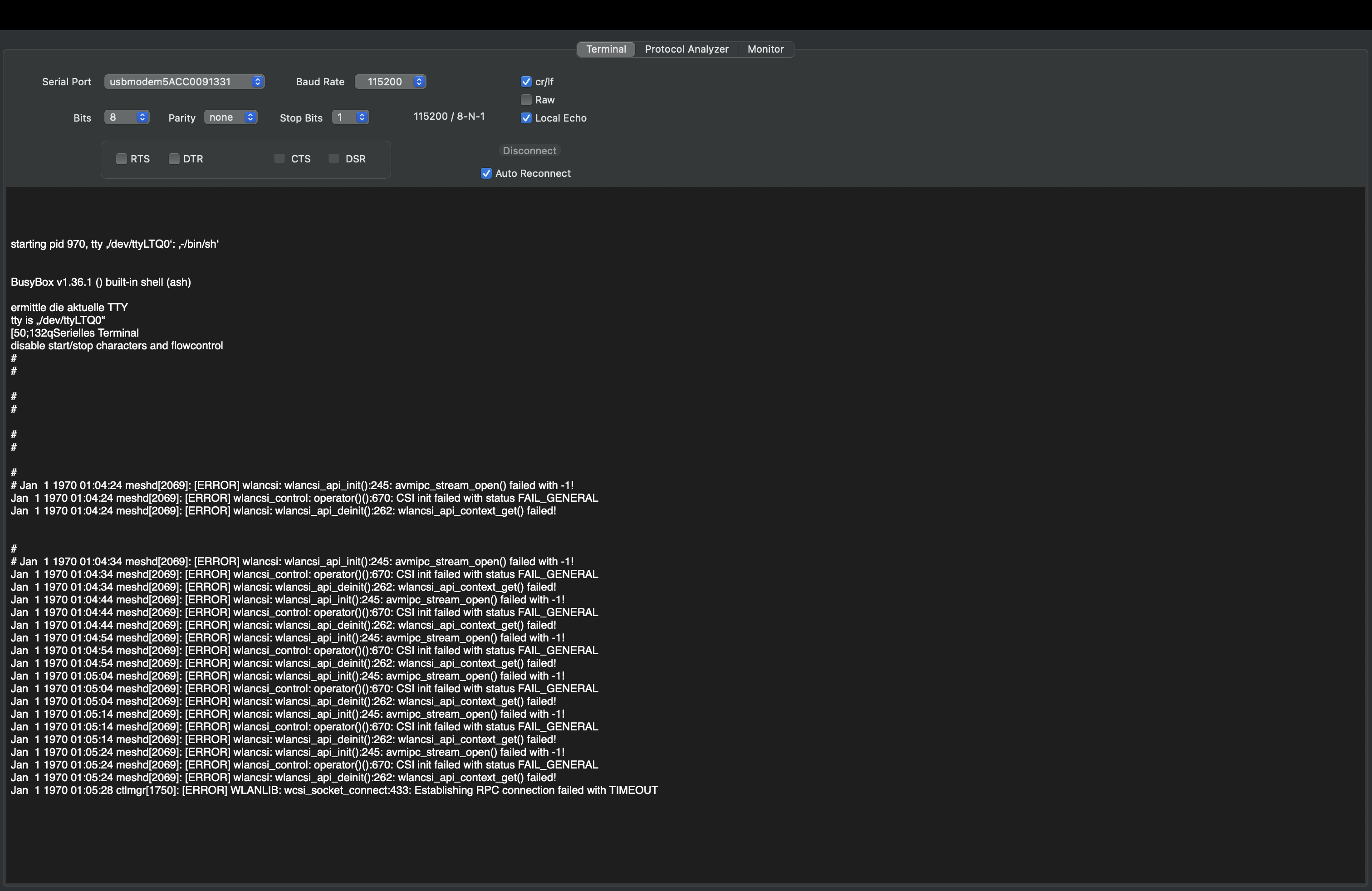Viewport: 1372px width, 891px height.
Task: Uncheck Auto Reconnect
Action: click(x=486, y=173)
